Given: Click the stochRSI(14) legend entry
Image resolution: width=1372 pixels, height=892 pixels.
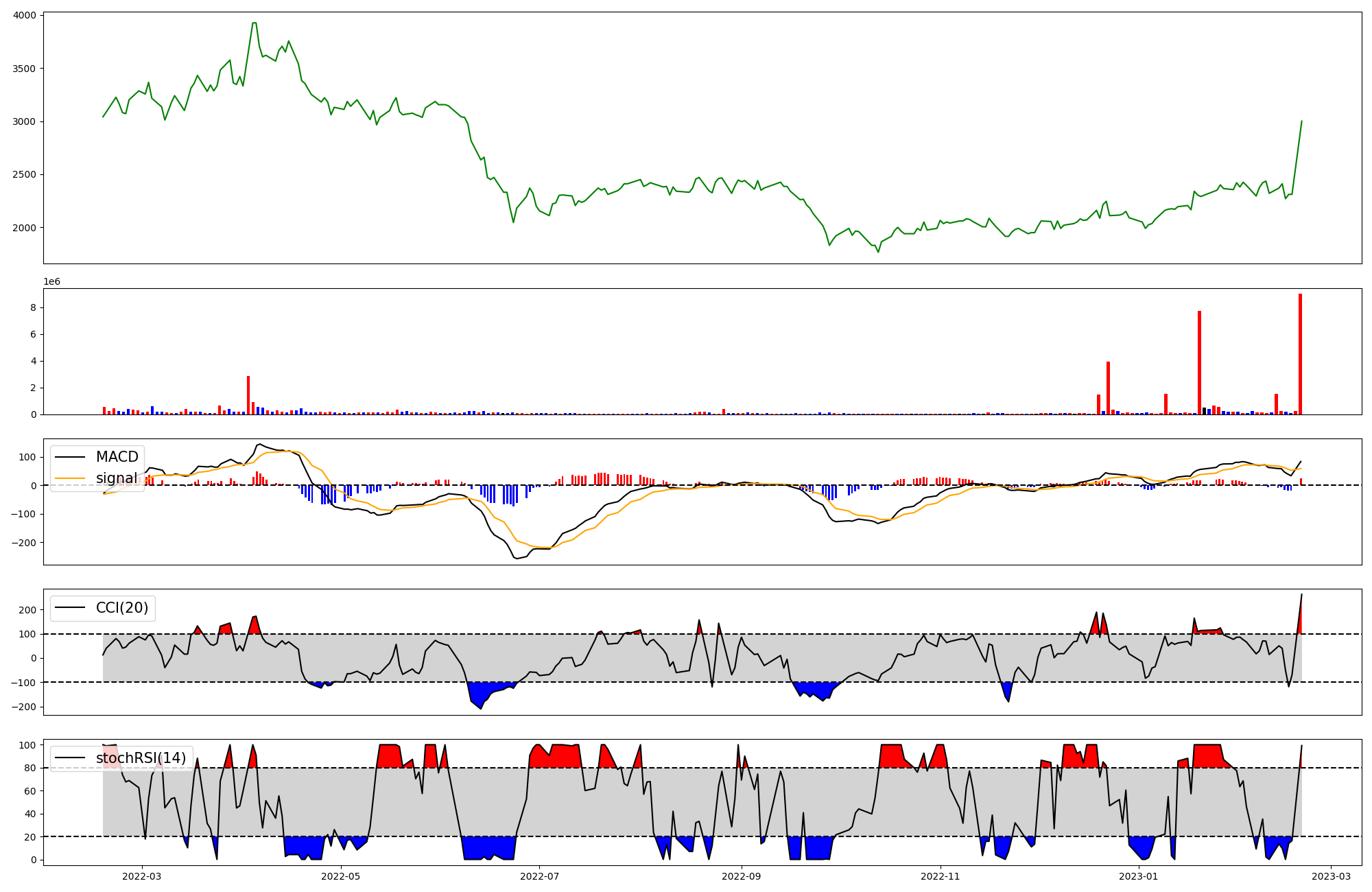Looking at the screenshot, I should [141, 758].
